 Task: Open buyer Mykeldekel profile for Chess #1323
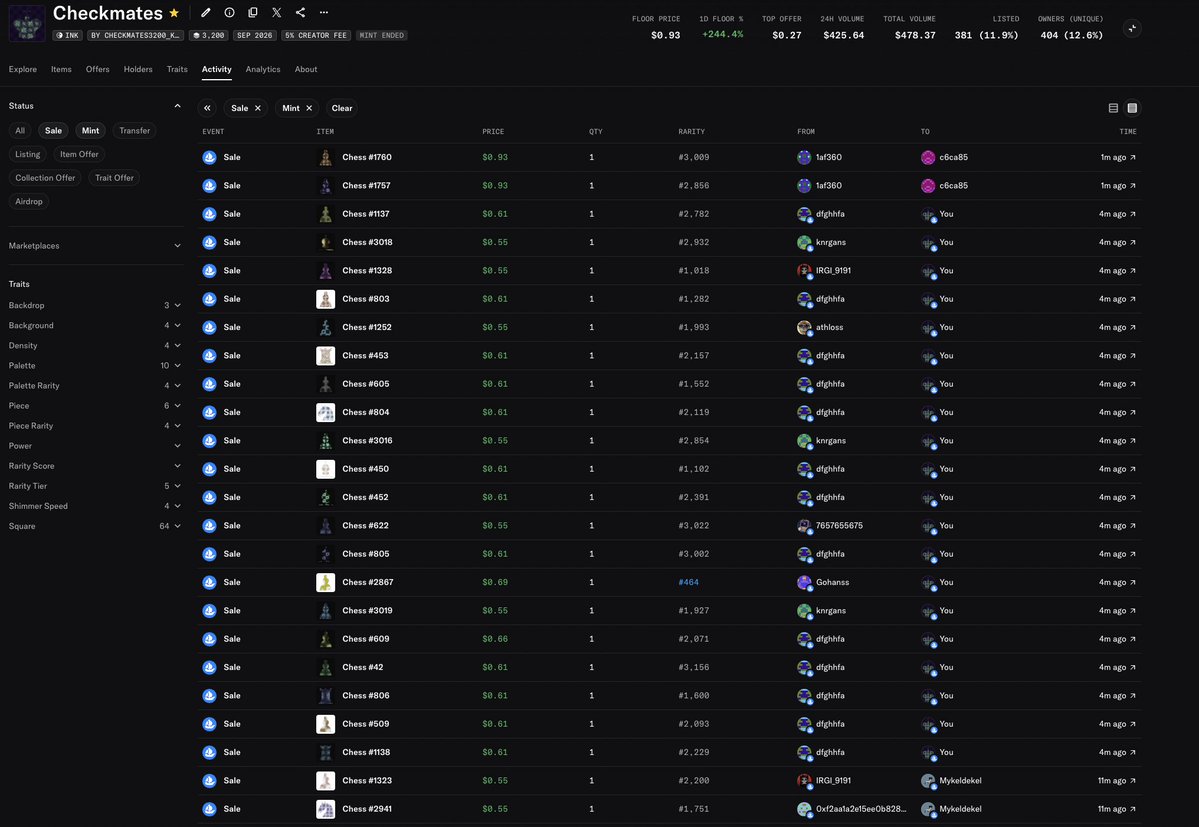click(960, 780)
